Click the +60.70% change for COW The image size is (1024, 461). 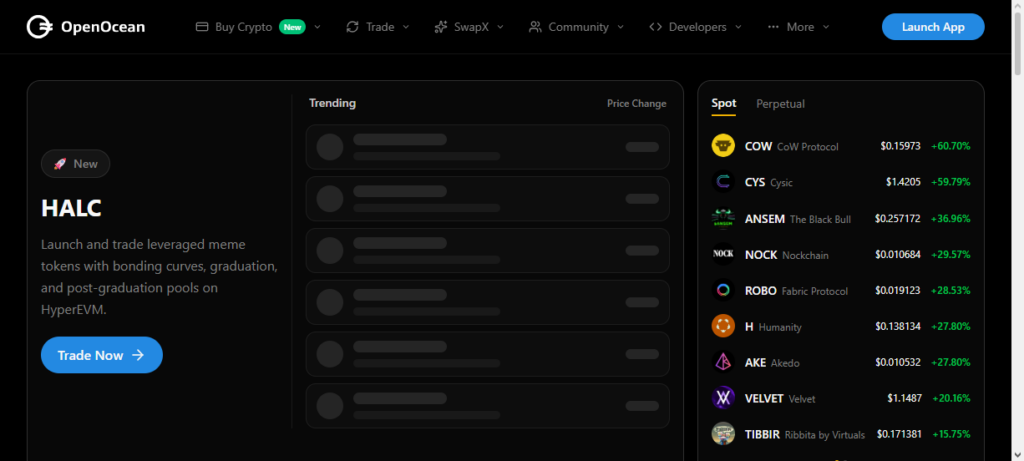point(951,146)
